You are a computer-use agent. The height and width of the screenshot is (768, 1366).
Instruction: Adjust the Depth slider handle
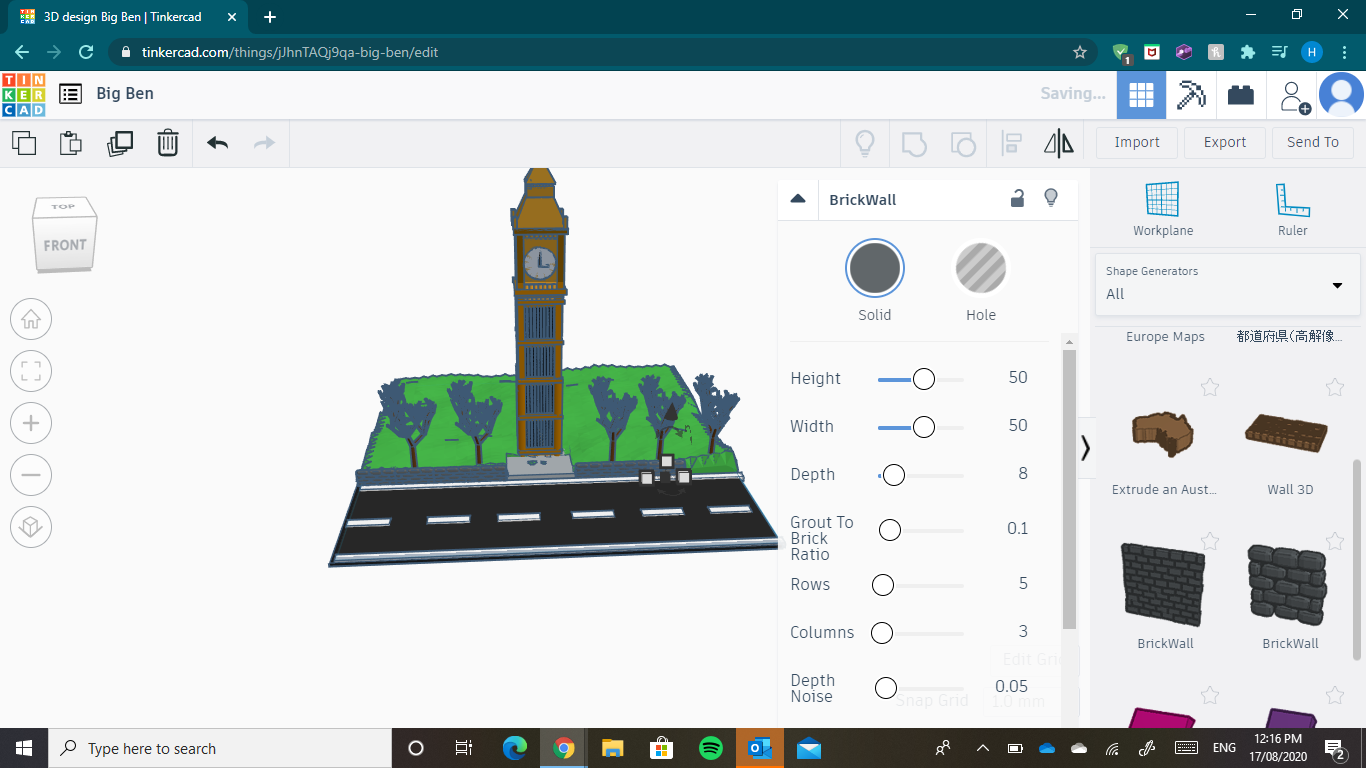(x=894, y=475)
